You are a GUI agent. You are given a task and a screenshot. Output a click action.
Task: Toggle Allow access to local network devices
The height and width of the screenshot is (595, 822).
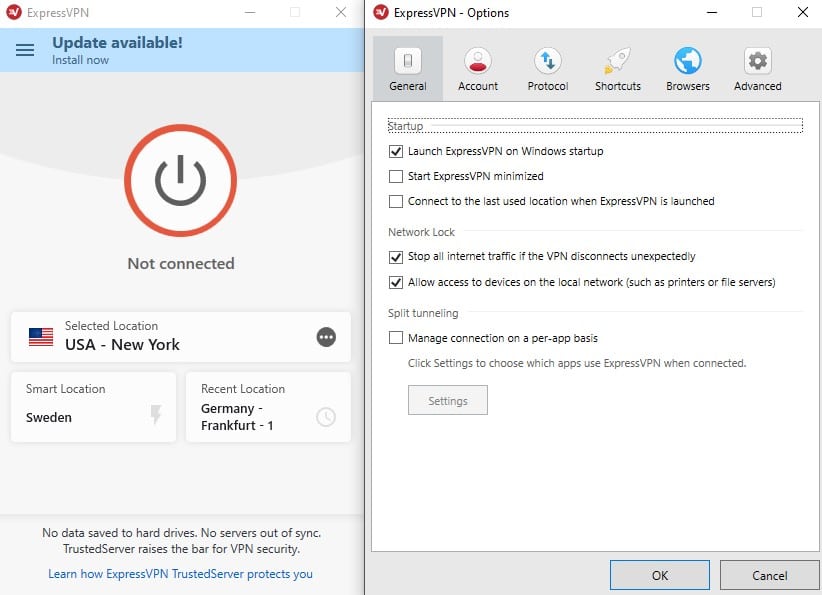coord(396,283)
